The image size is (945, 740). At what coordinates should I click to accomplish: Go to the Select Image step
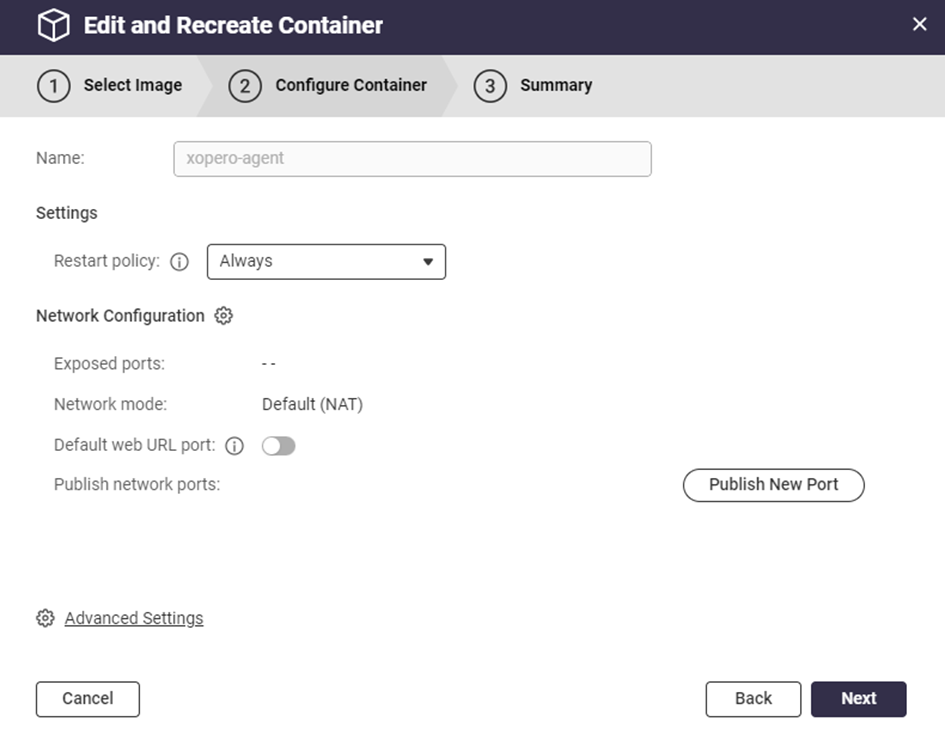point(132,86)
